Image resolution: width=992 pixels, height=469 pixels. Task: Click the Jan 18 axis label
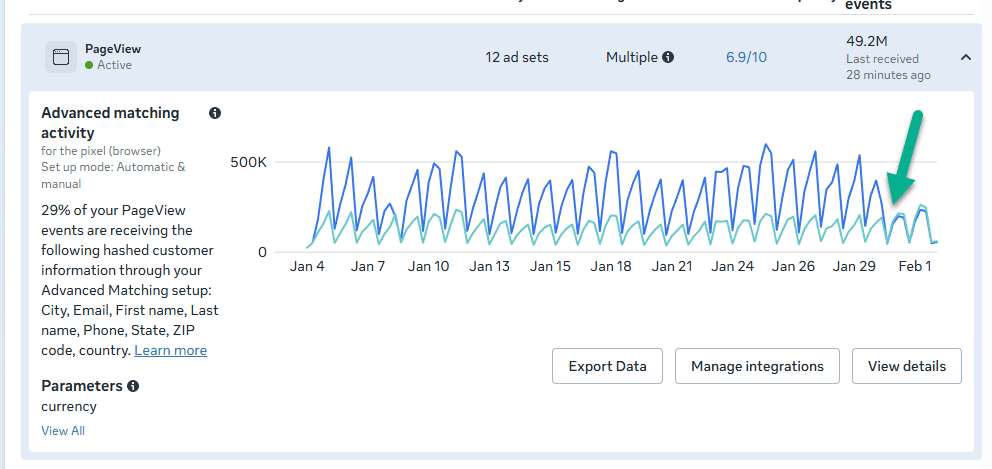click(x=611, y=266)
